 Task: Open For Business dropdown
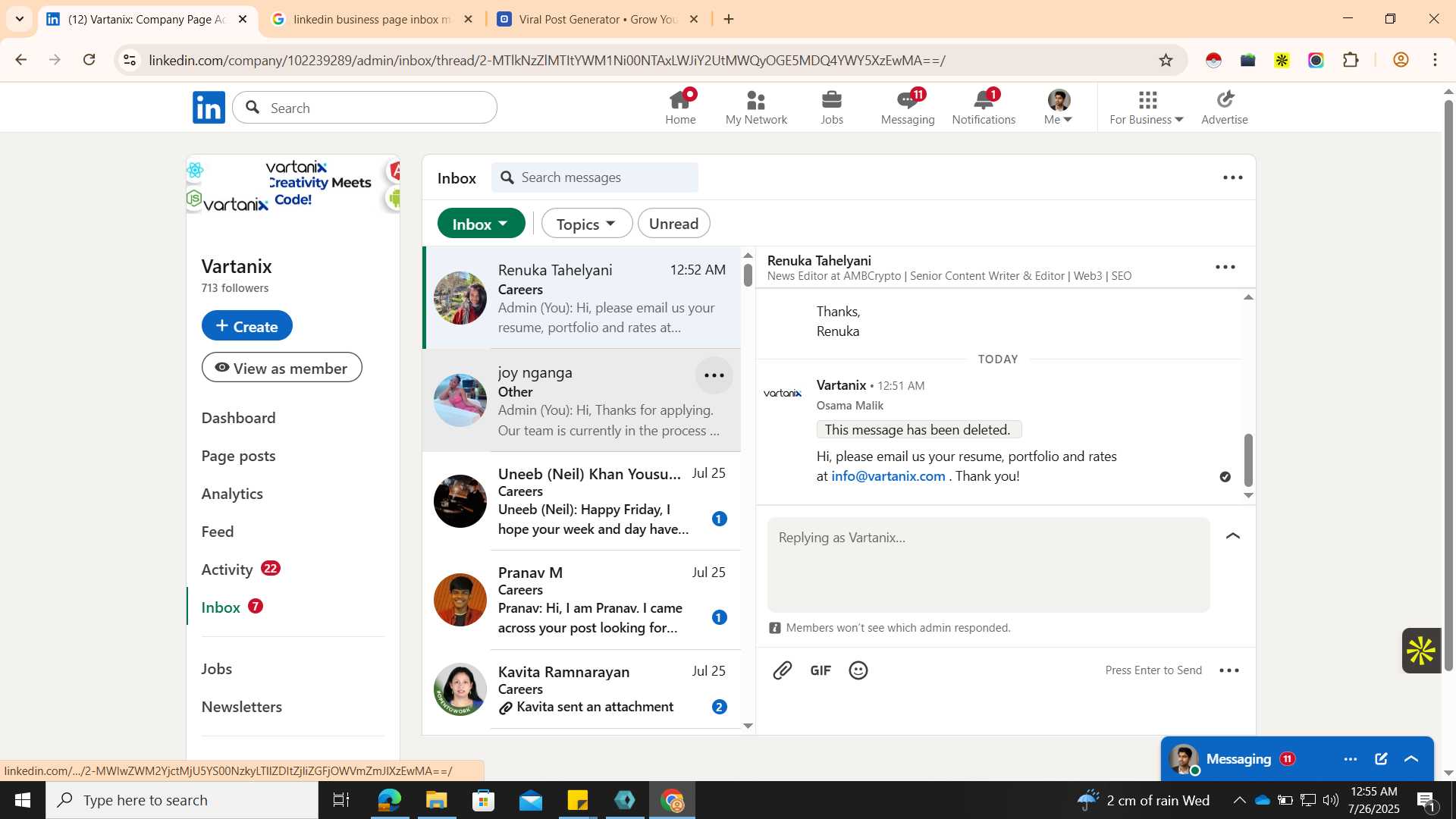(1146, 108)
